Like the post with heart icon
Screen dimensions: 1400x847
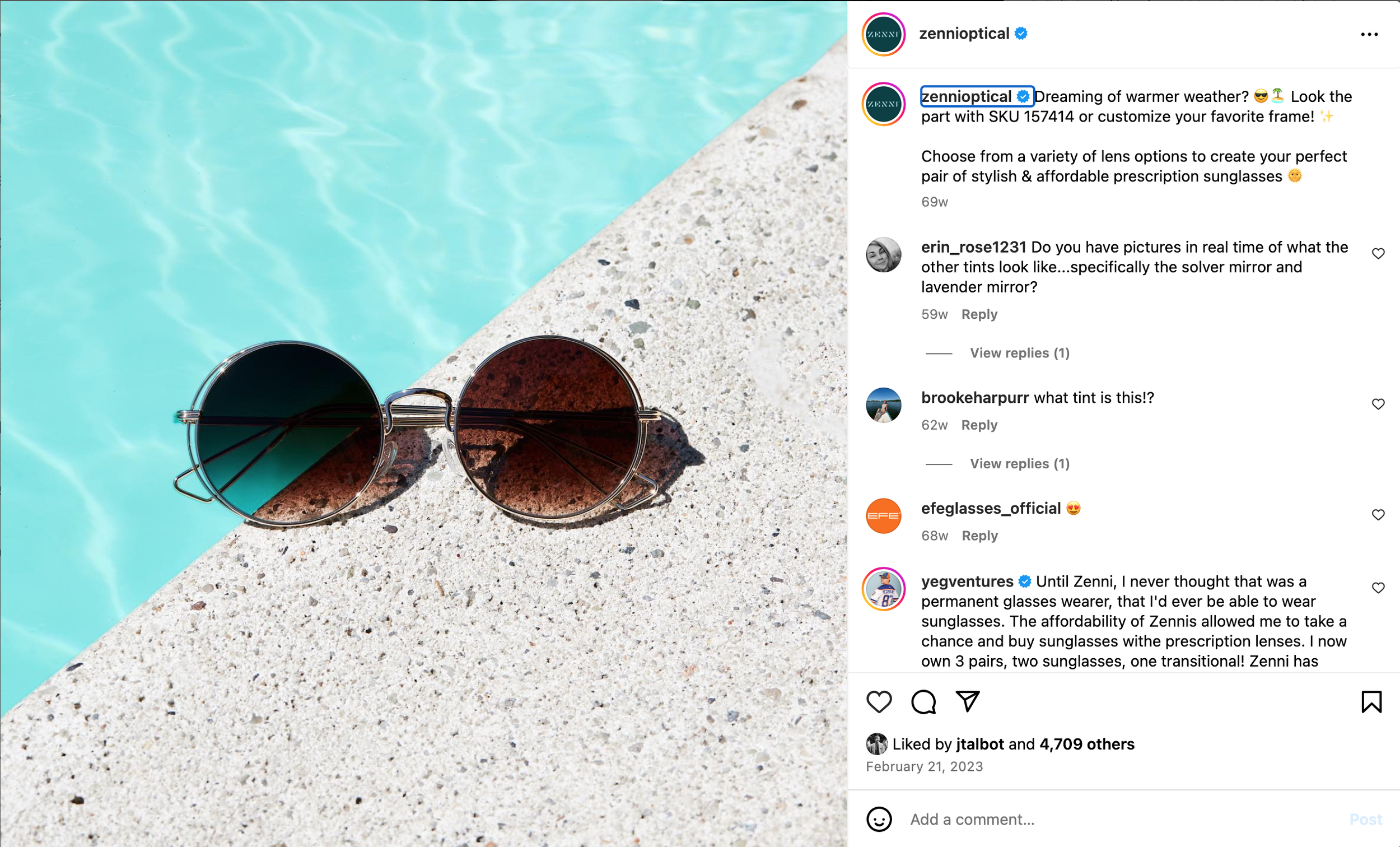click(879, 701)
